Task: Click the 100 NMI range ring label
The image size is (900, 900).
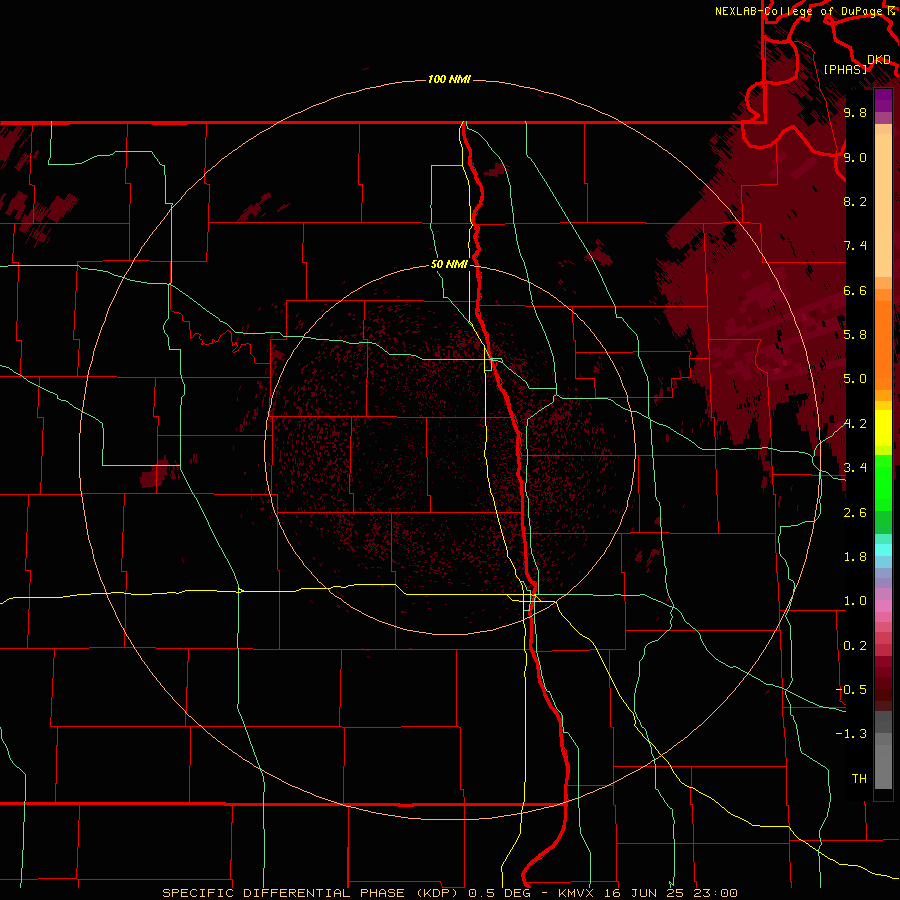Action: (x=449, y=79)
